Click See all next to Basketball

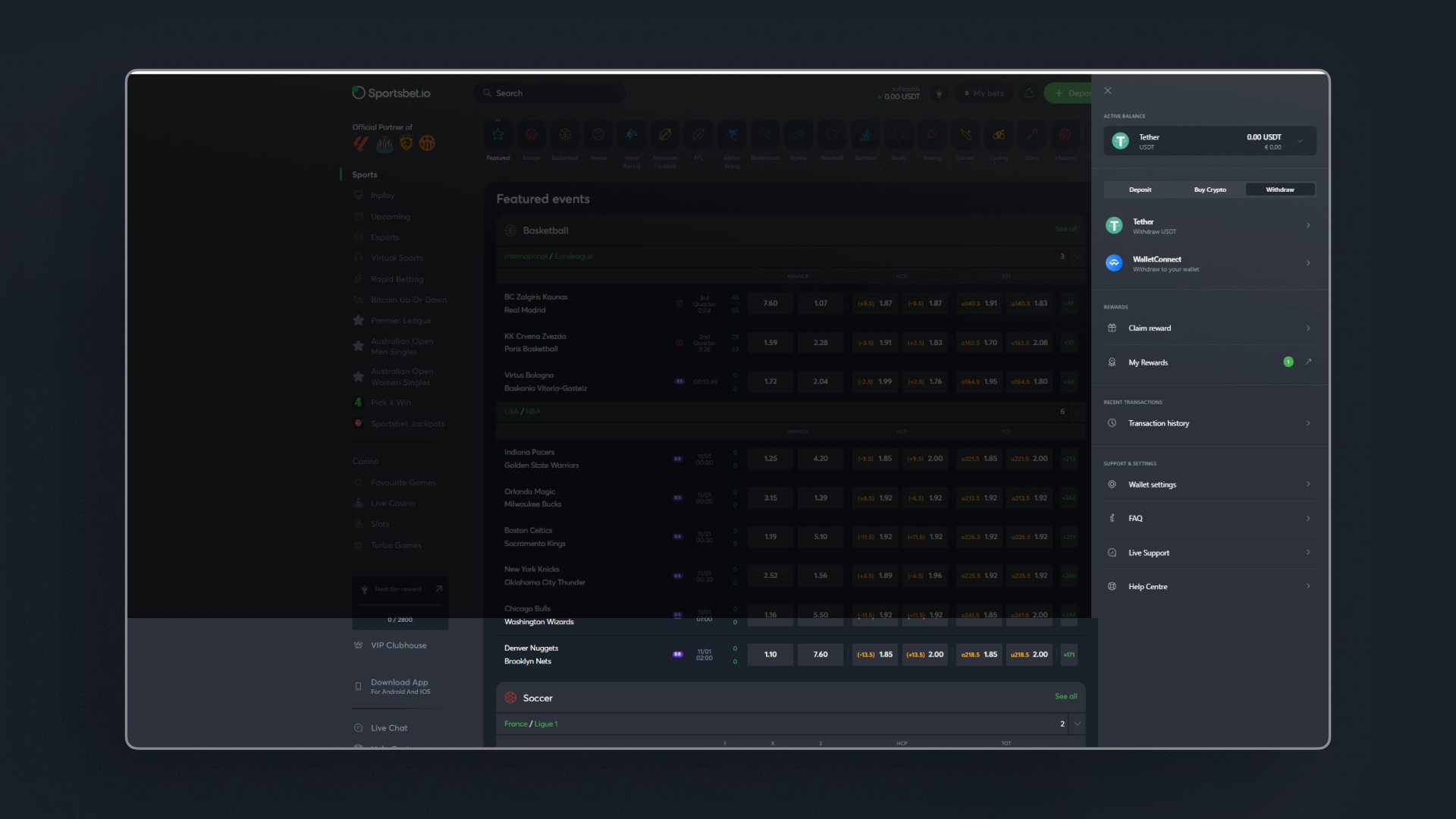pyautogui.click(x=1066, y=228)
